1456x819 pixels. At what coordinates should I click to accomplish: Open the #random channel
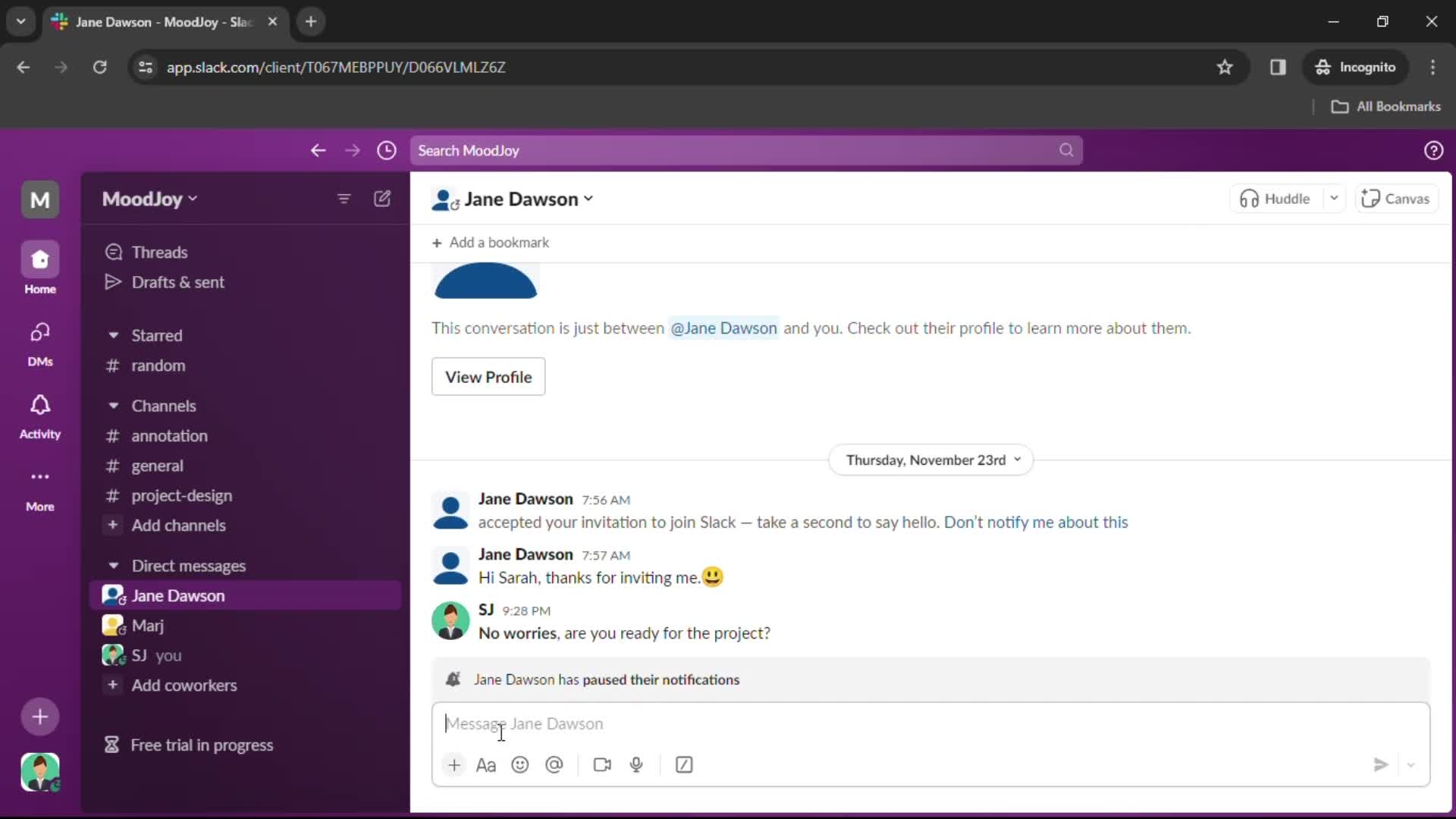pyautogui.click(x=245, y=366)
